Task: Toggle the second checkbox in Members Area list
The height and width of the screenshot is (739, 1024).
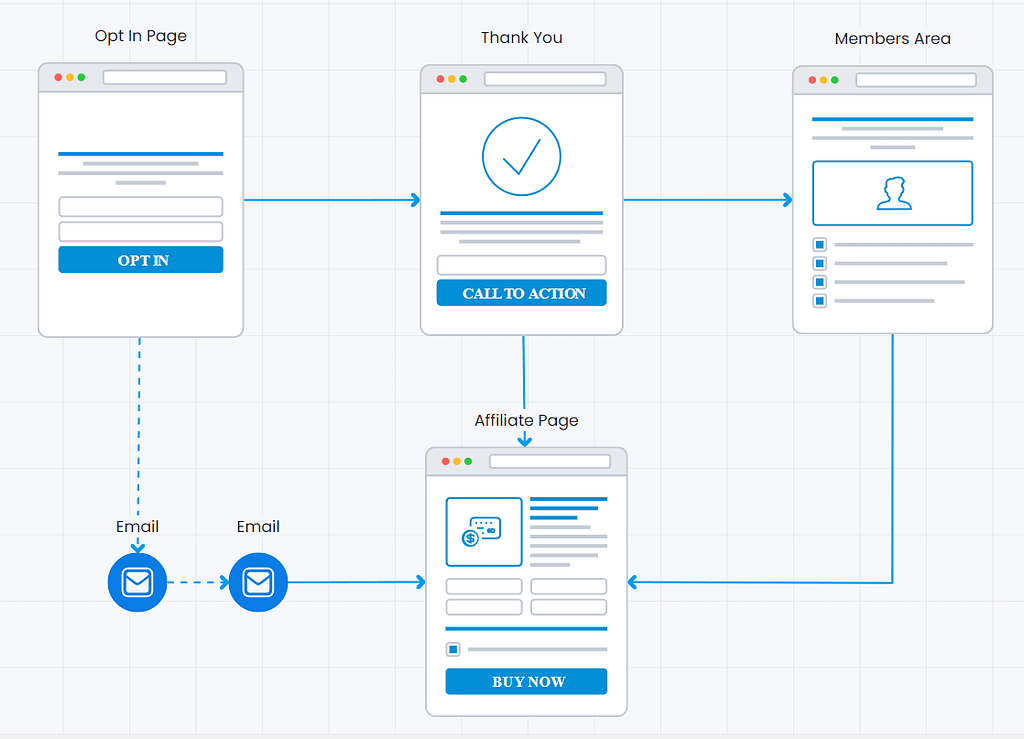Action: click(820, 263)
